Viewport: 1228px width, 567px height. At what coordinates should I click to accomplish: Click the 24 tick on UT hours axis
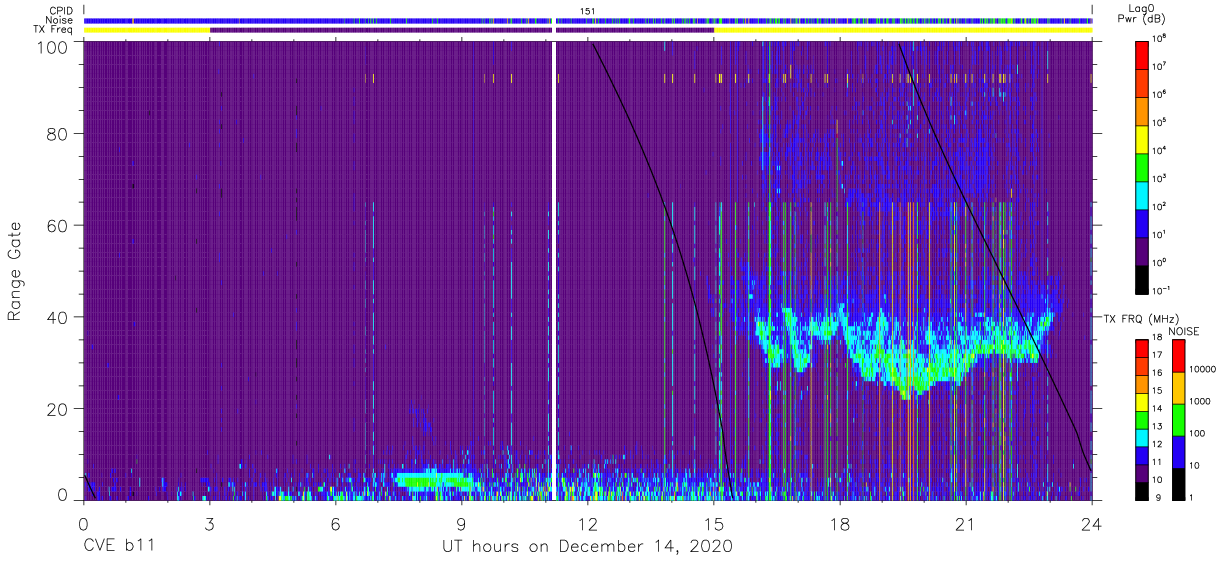(1091, 522)
